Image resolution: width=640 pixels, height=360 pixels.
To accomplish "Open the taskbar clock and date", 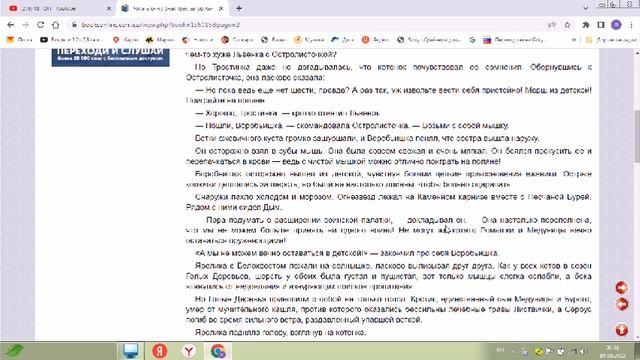I will pos(612,351).
